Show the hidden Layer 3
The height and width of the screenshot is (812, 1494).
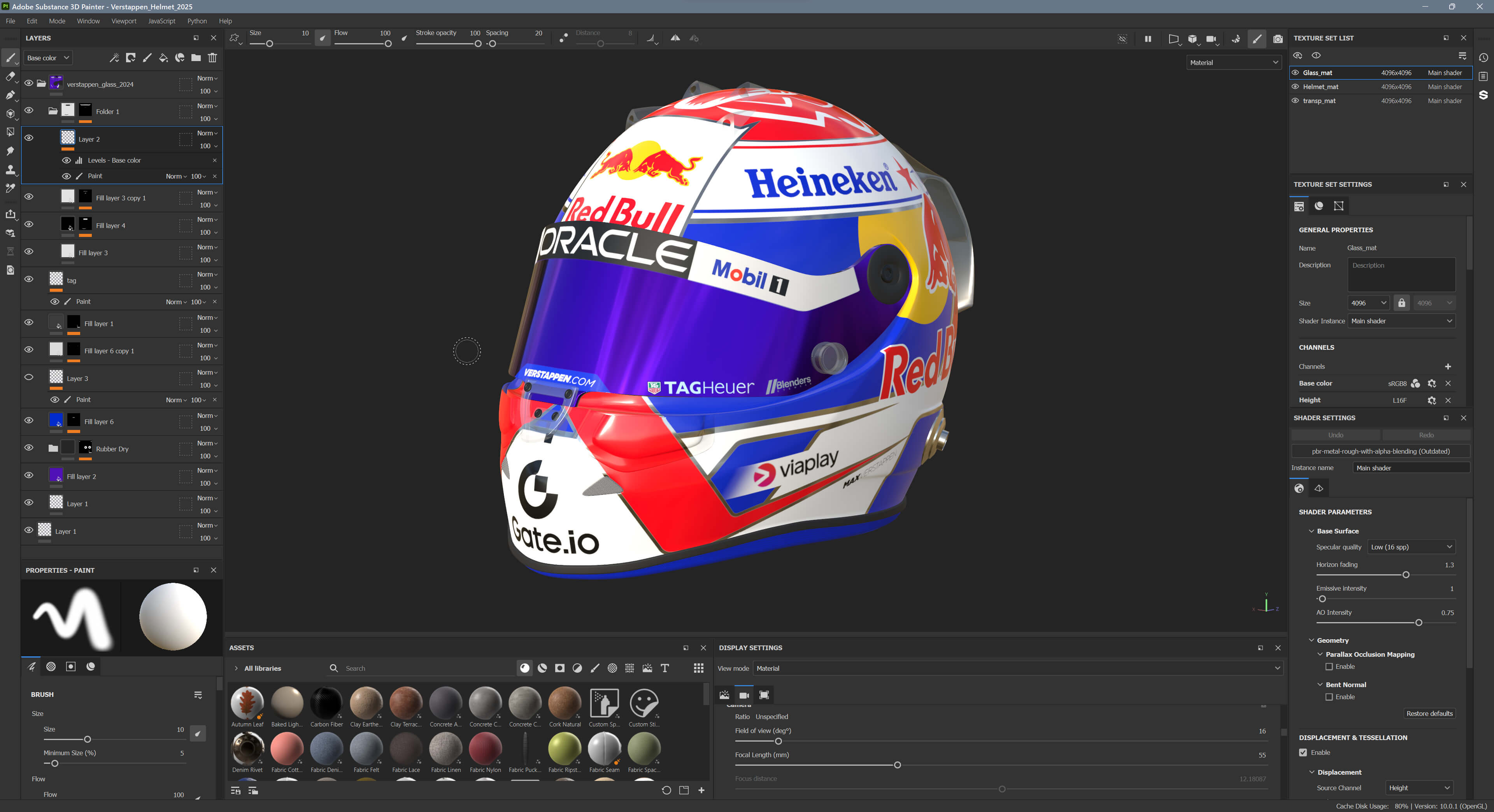pos(28,377)
